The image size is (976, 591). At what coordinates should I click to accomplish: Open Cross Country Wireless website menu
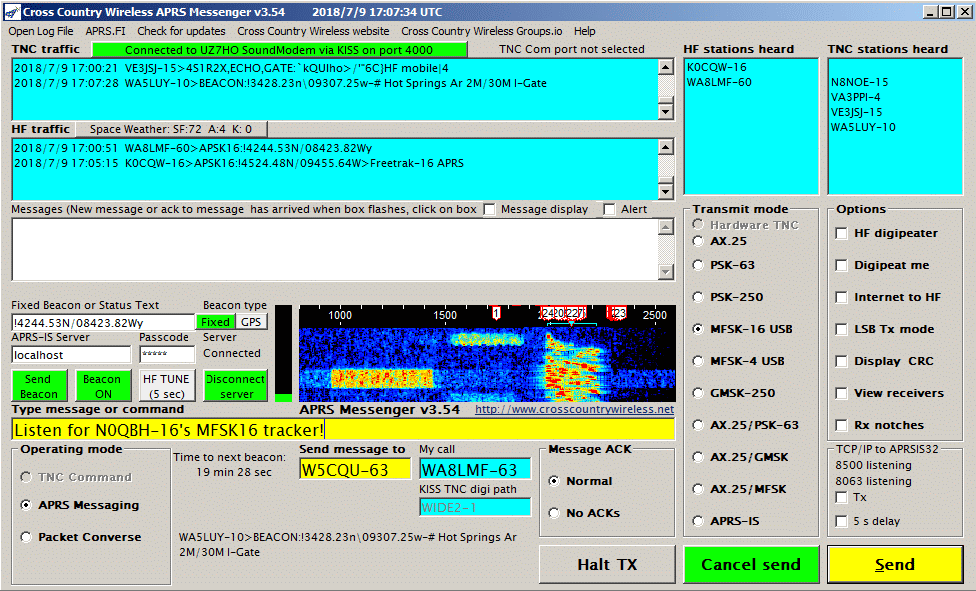click(x=313, y=31)
